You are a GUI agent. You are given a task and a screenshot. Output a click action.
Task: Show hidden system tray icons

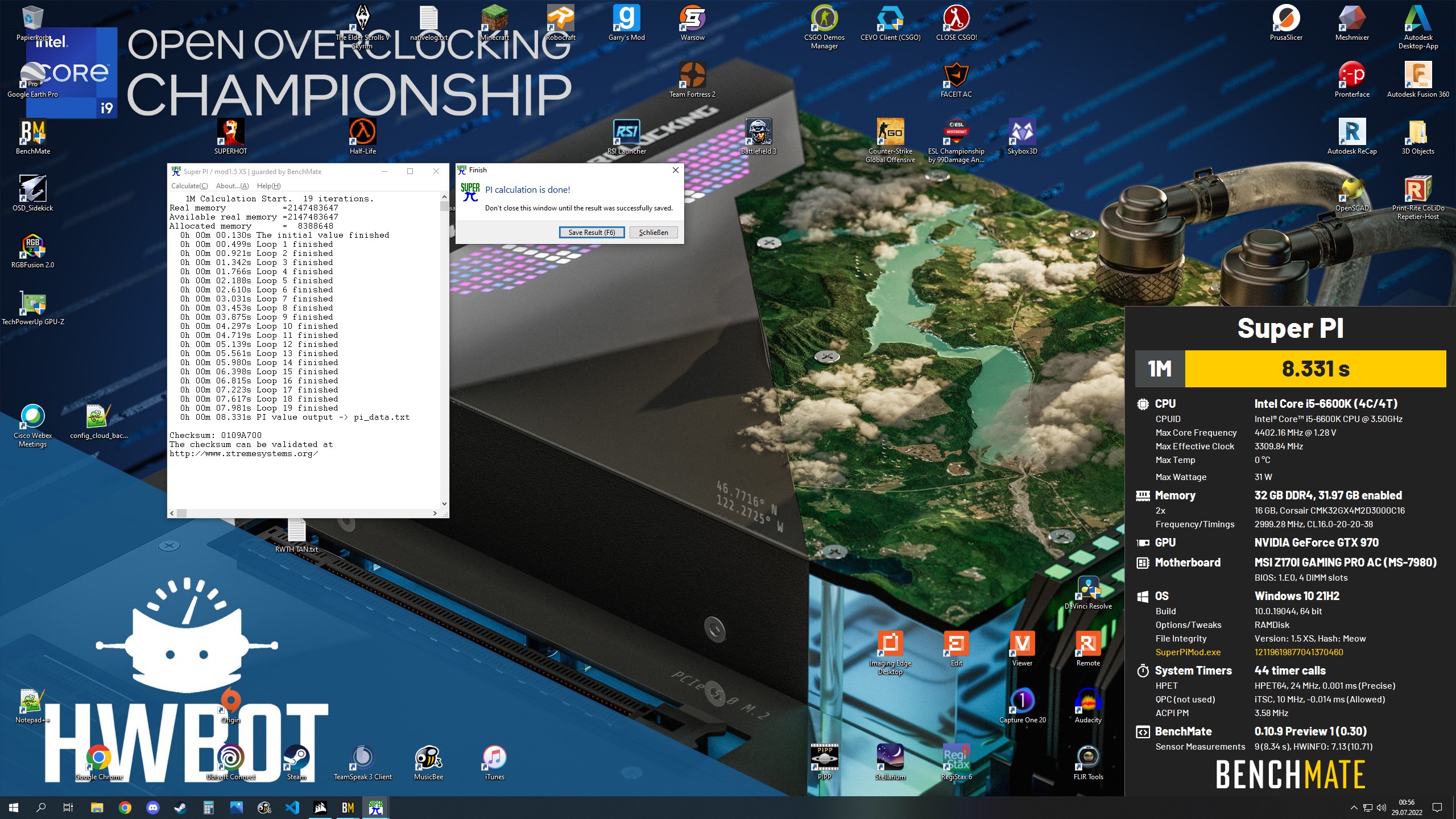1354,808
